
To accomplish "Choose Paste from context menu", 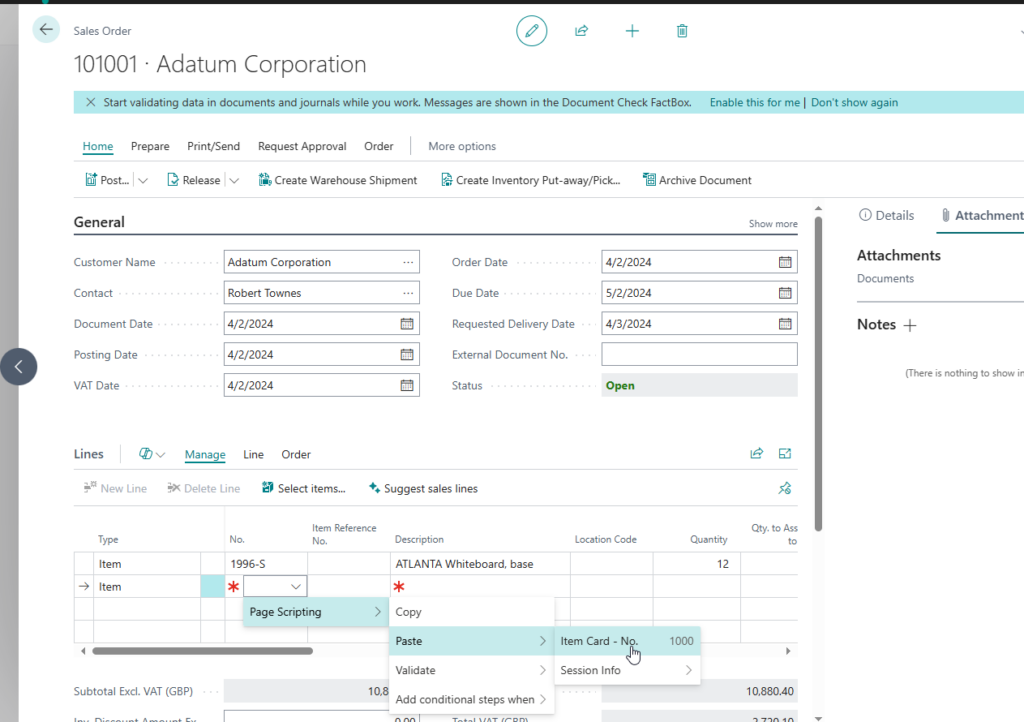I will pos(472,641).
